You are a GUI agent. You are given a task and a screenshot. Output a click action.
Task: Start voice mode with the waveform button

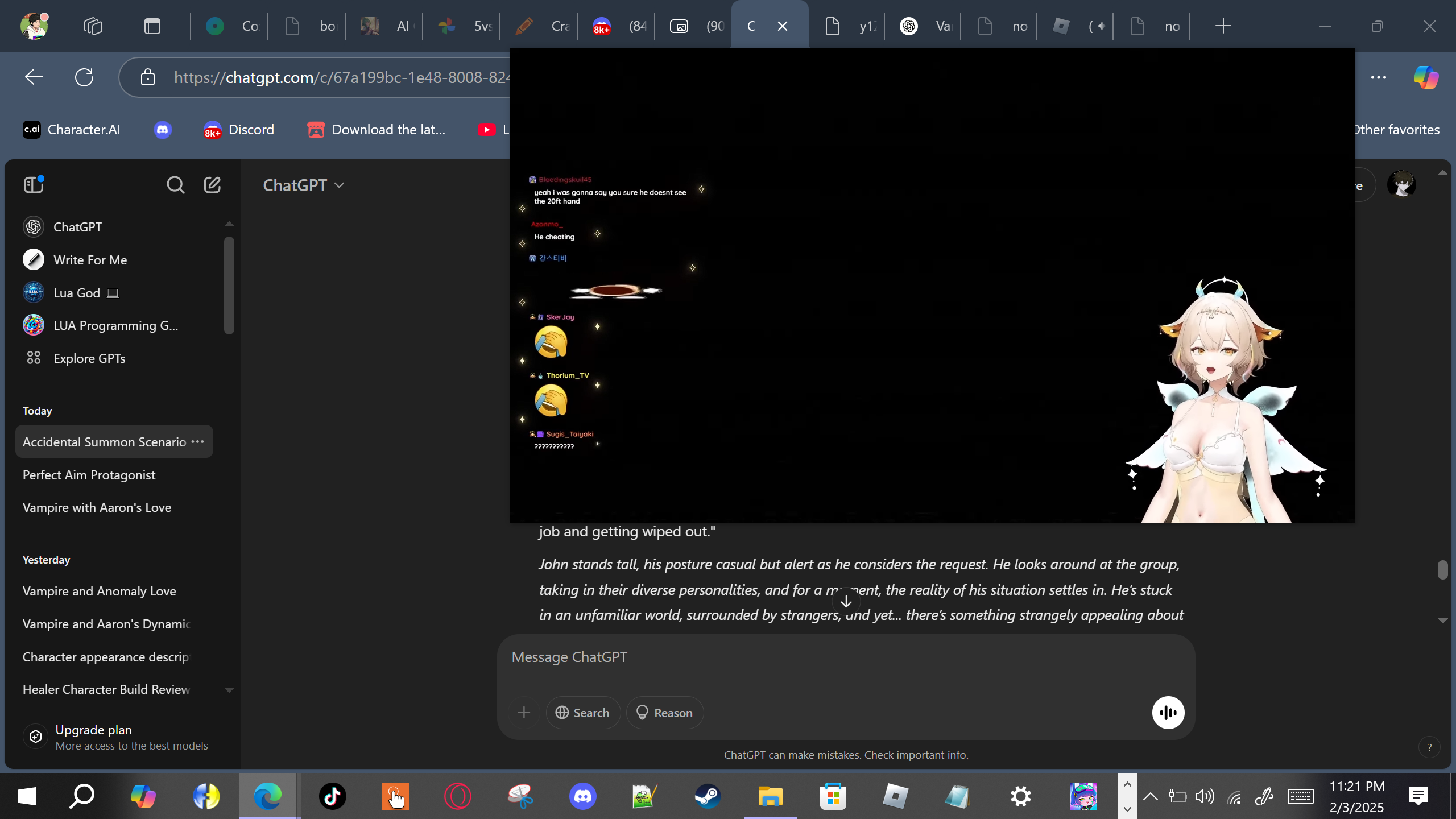click(1168, 713)
